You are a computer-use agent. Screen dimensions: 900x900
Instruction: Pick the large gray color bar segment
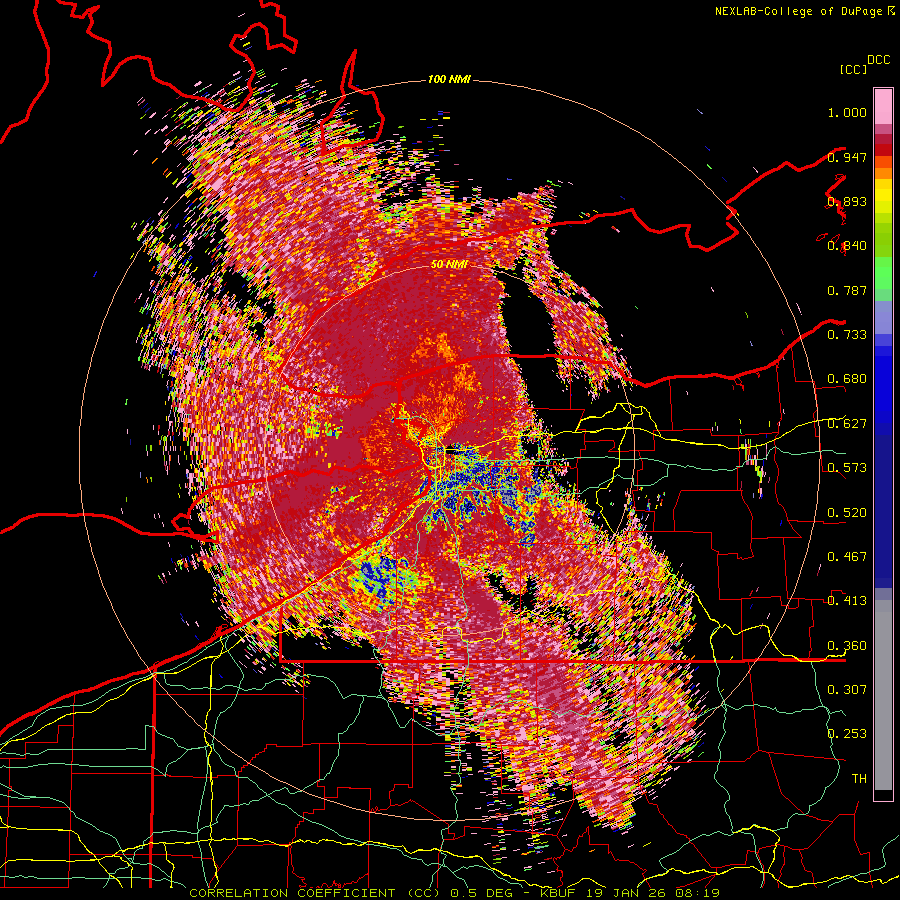[x=883, y=695]
